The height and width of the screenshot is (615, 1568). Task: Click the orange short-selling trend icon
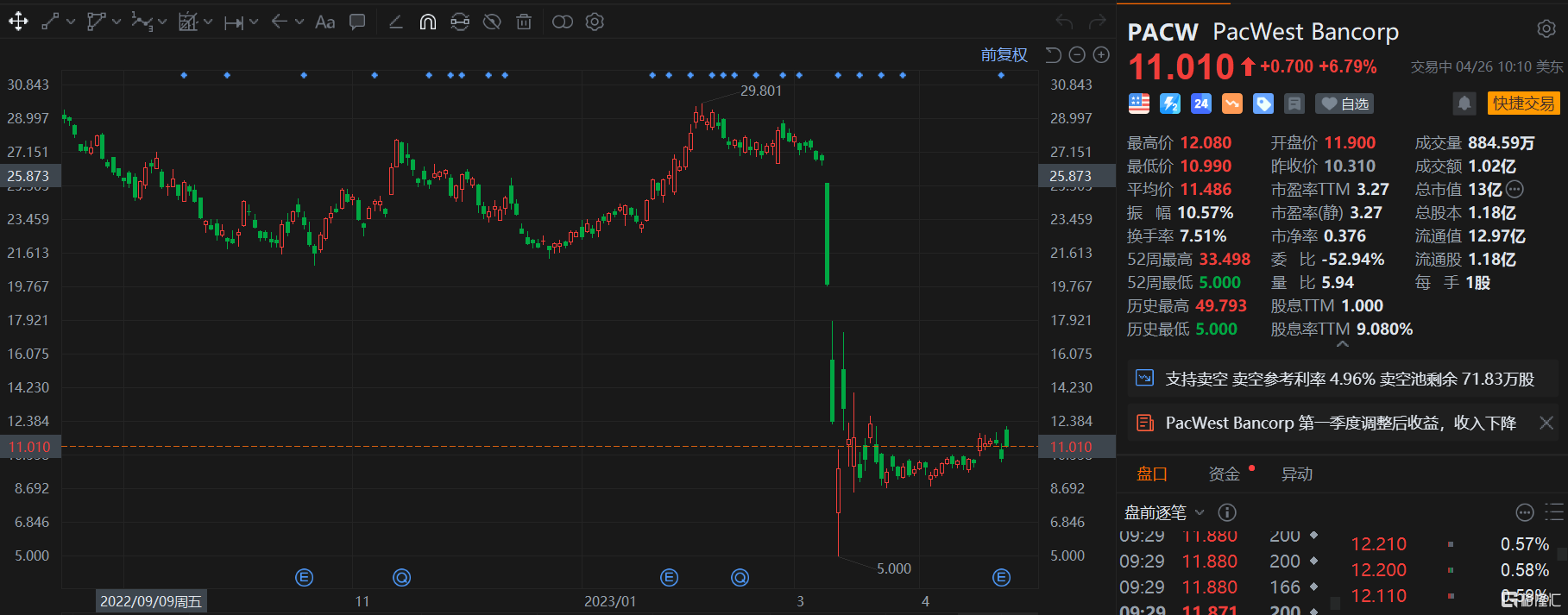(1232, 104)
